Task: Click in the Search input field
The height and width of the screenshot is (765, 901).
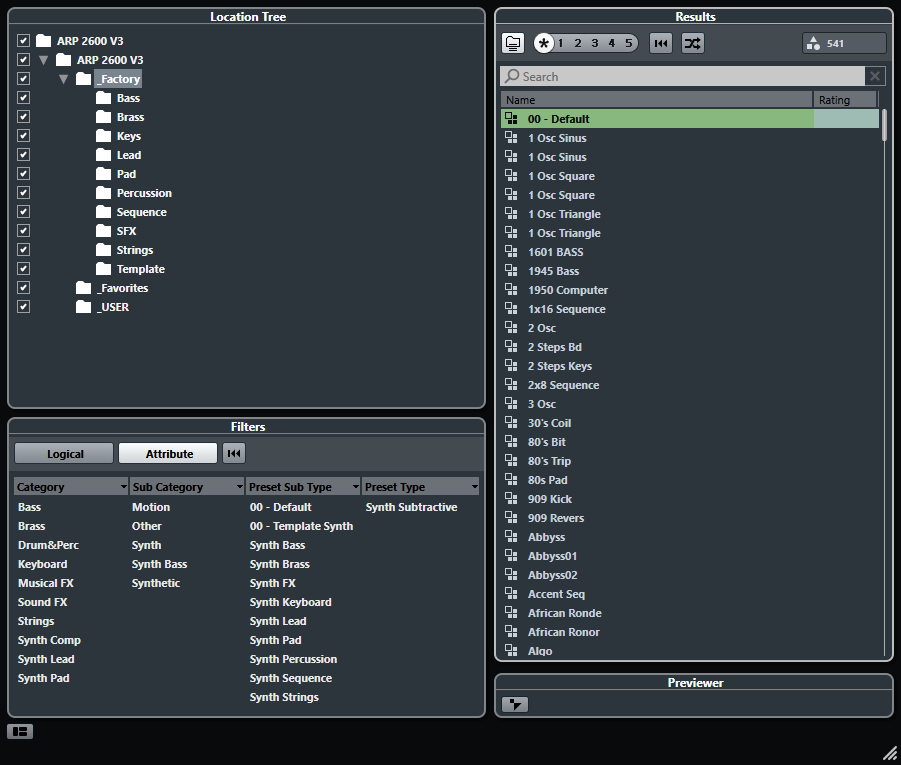Action: coord(683,76)
